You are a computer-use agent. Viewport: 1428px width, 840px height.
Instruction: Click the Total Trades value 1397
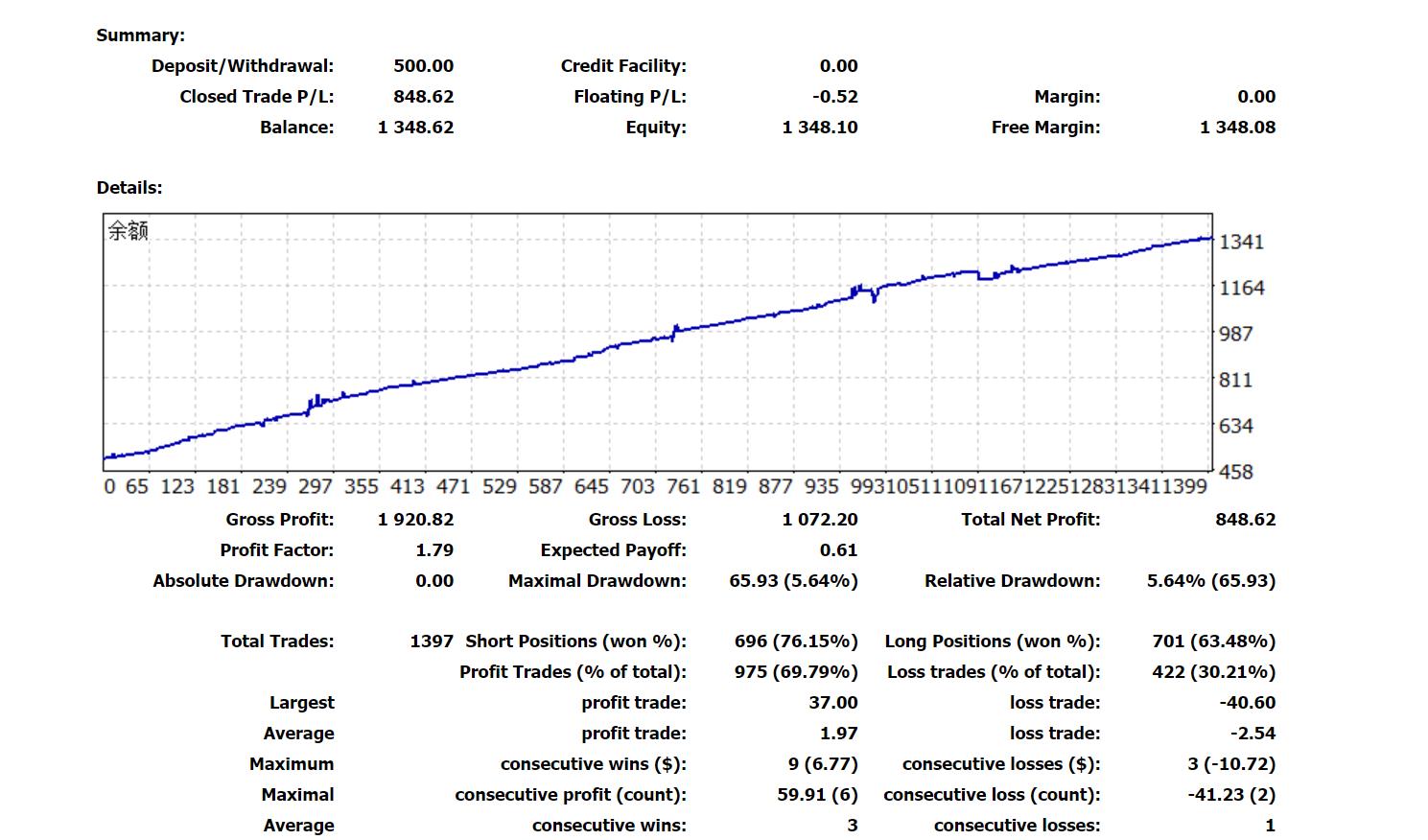pyautogui.click(x=432, y=642)
